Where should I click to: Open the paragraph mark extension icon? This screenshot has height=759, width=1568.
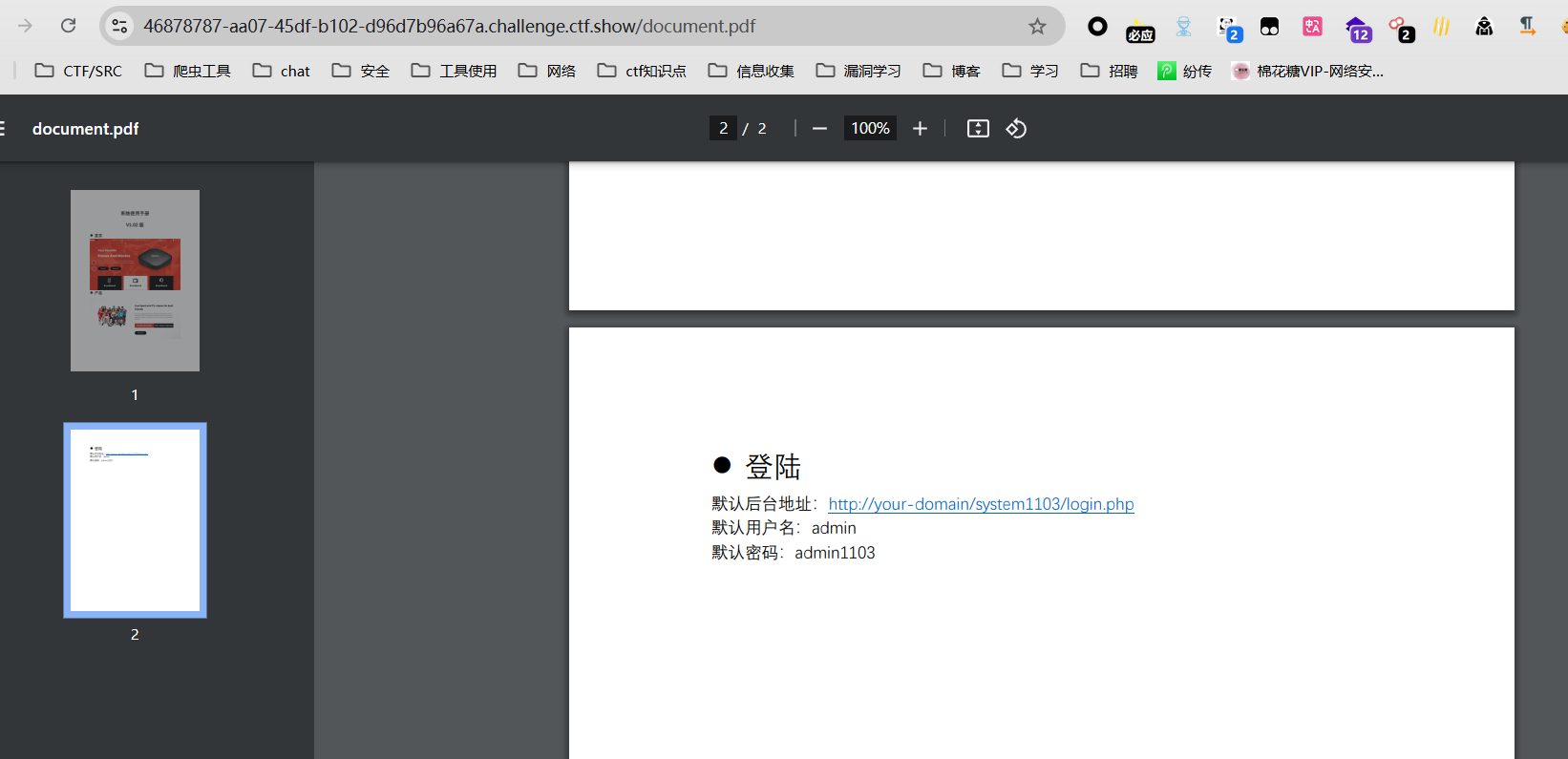[1527, 27]
